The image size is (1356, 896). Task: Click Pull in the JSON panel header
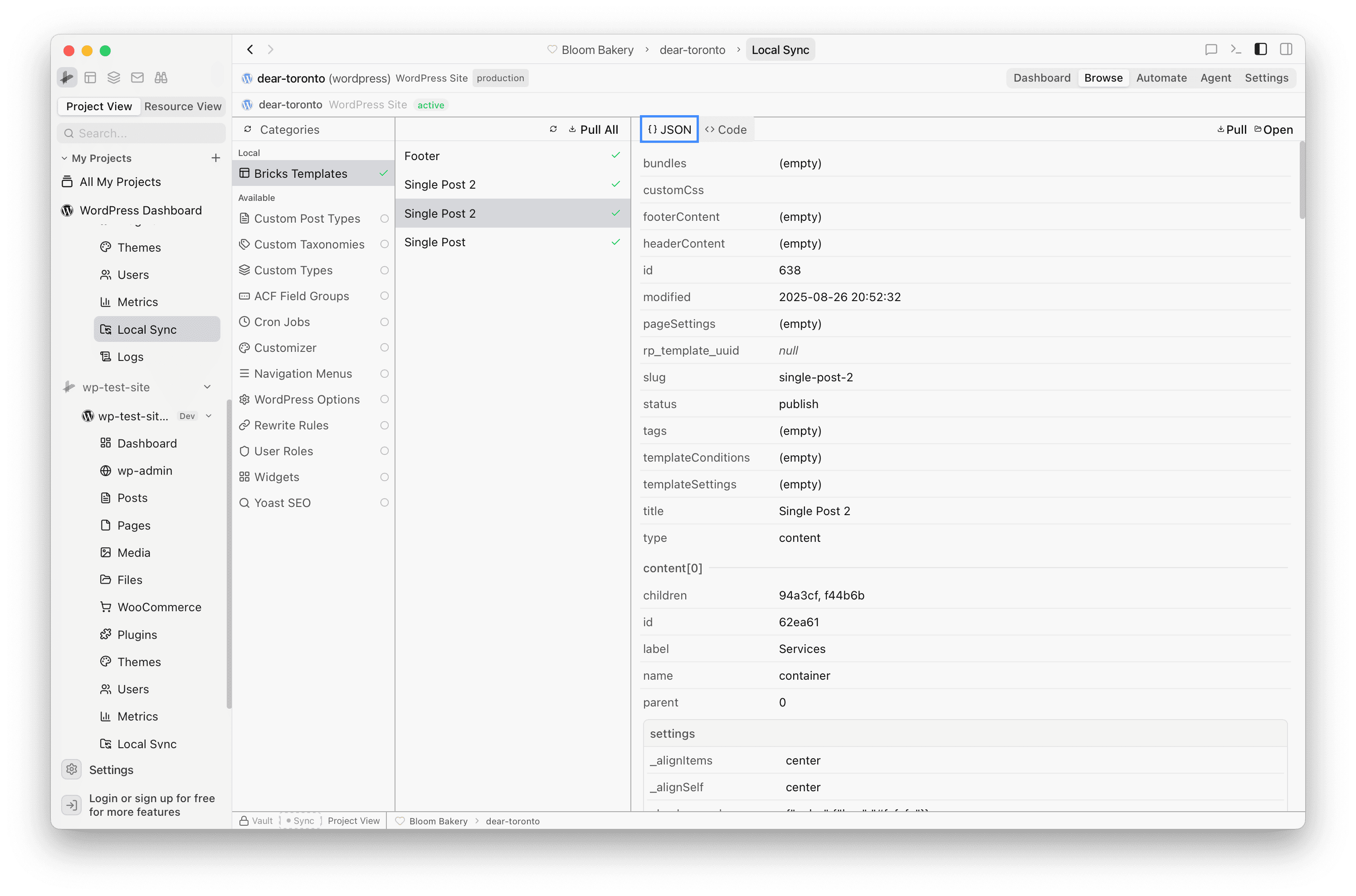(1232, 130)
